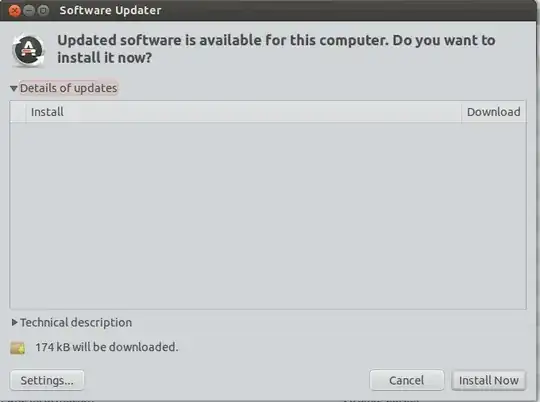Click the "Technical description" label text
This screenshot has height=402, width=540.
(76, 322)
